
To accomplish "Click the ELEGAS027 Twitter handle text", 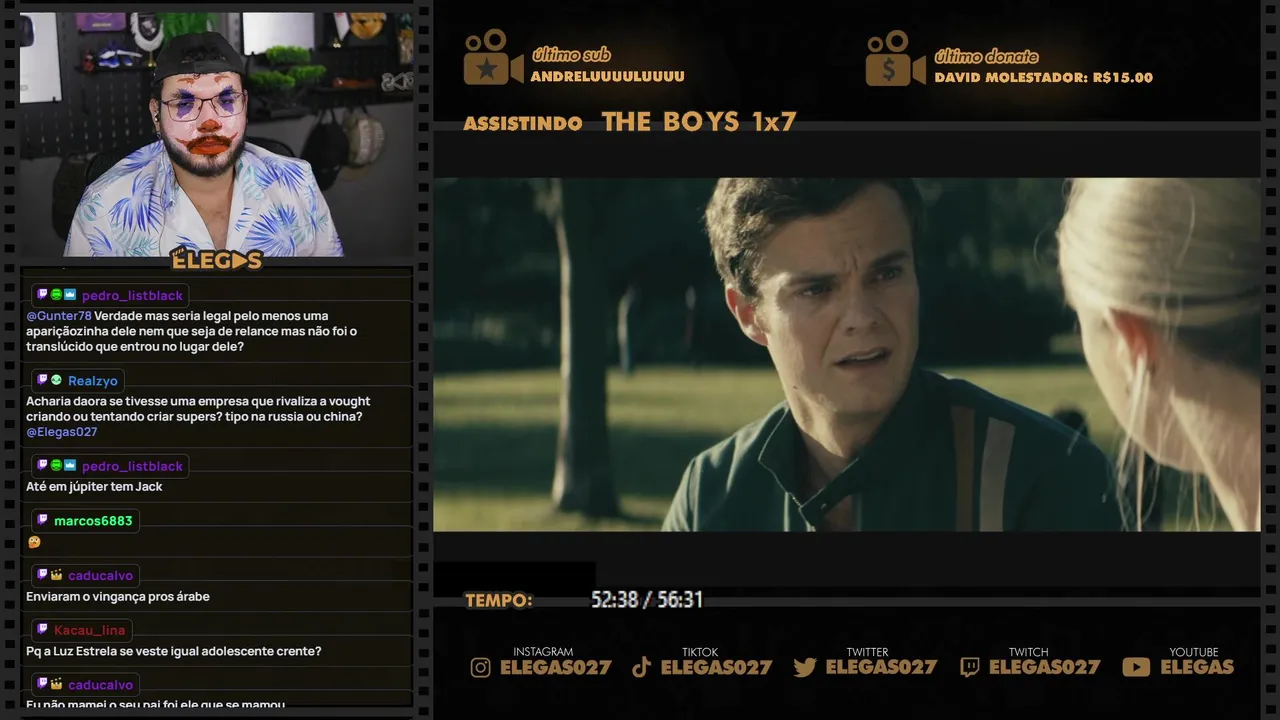I will (881, 668).
